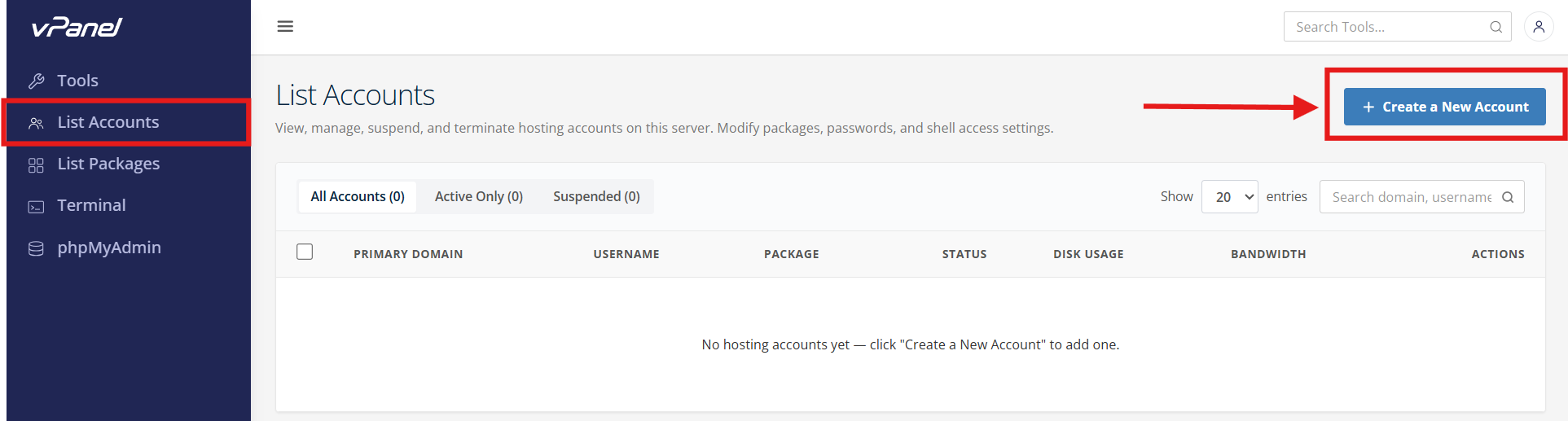The width and height of the screenshot is (1568, 421).
Task: Sort by Username column header
Action: point(626,254)
